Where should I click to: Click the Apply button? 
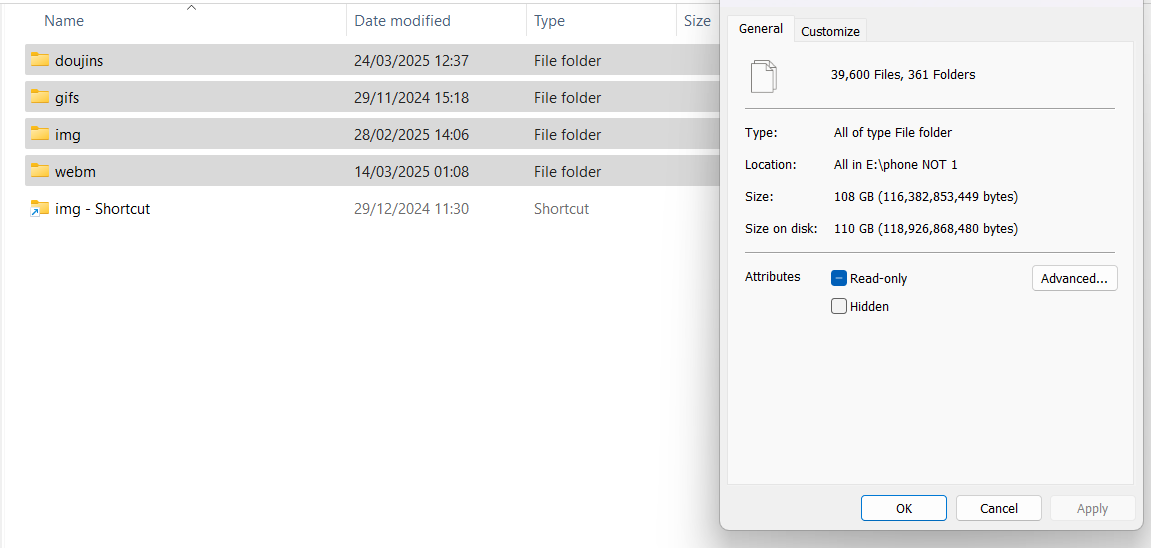pyautogui.click(x=1092, y=508)
